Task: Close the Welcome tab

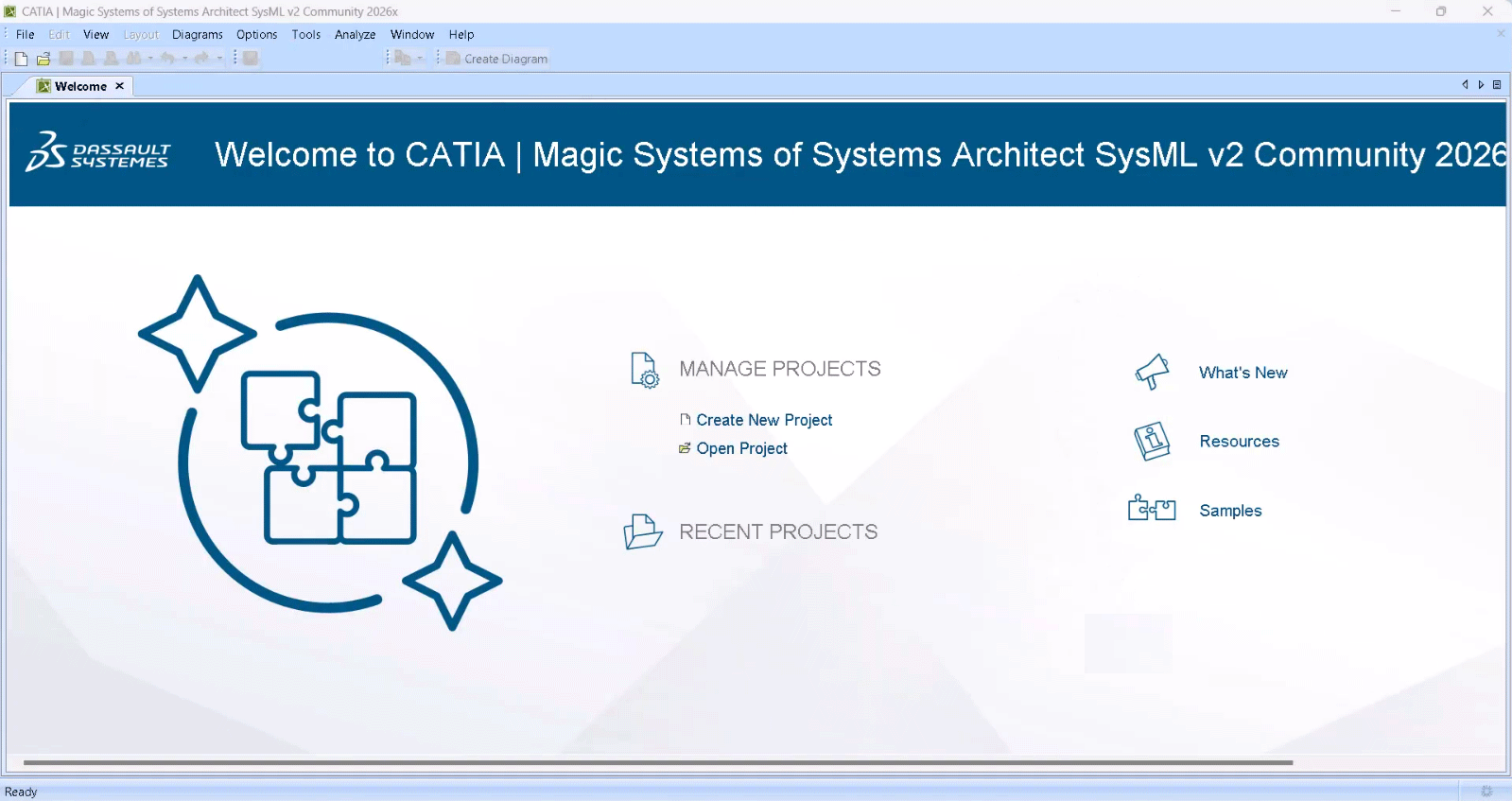Action: (119, 86)
